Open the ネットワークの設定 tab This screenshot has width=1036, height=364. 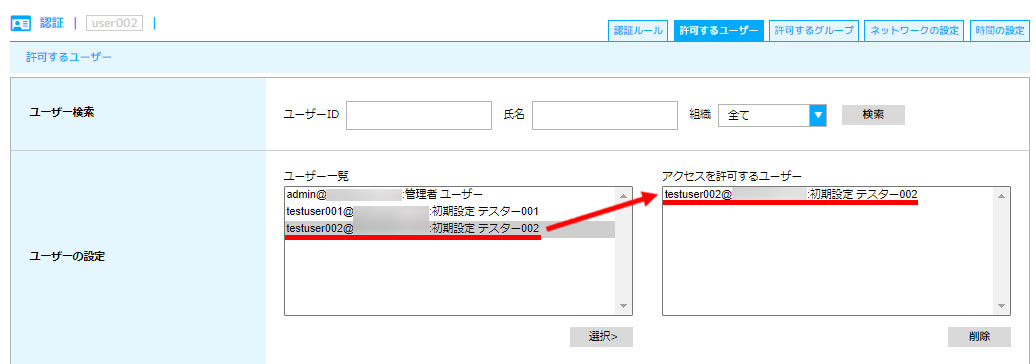tap(914, 31)
